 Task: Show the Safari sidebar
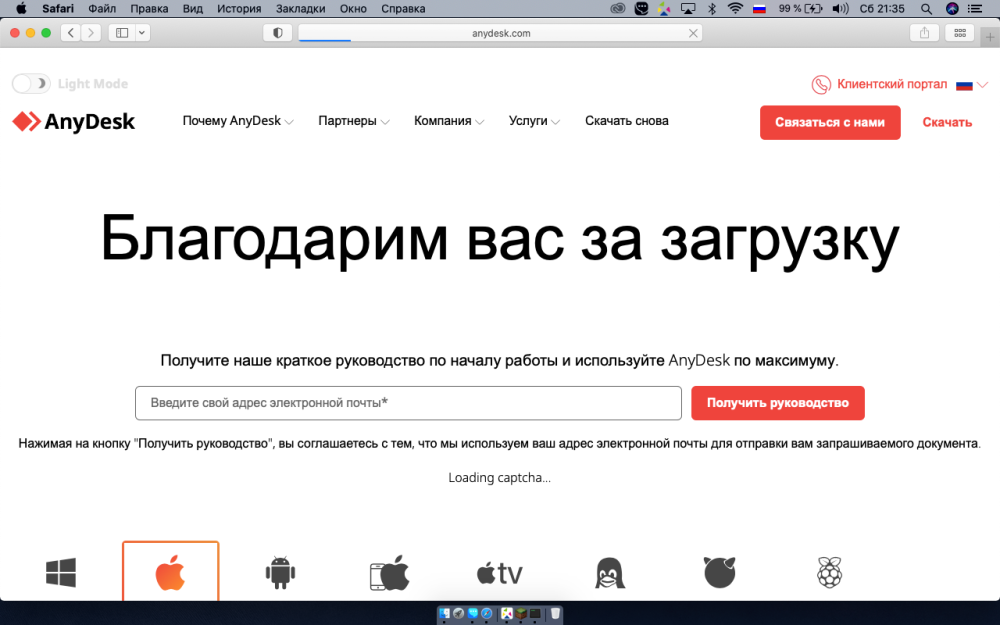(122, 33)
